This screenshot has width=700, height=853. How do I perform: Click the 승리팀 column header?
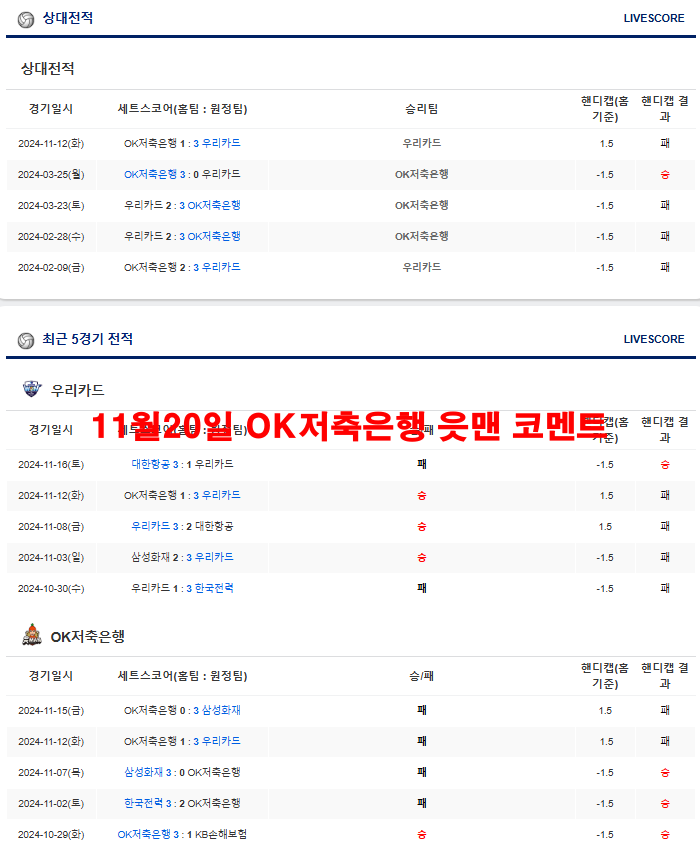pos(421,109)
